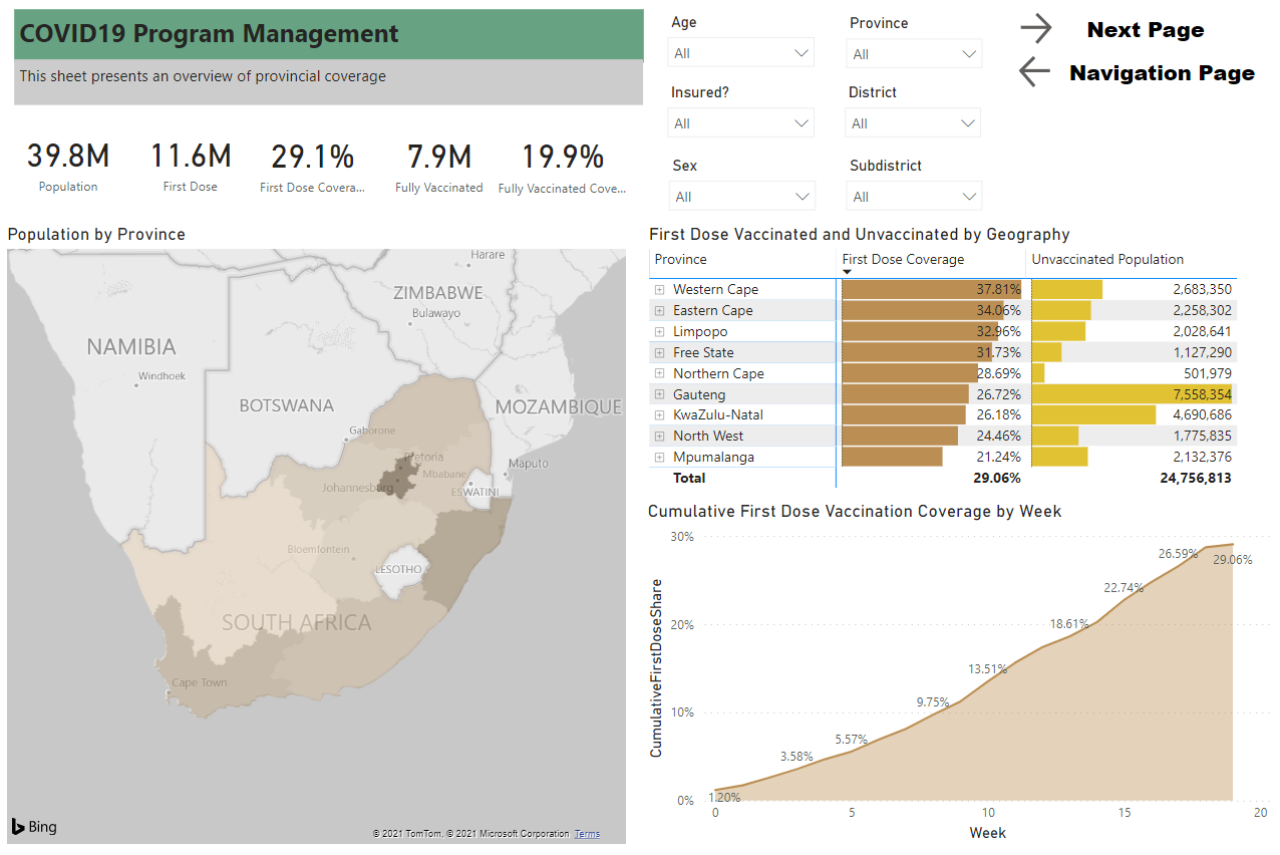Open the Insured? filter dropdown
Image resolution: width=1280 pixels, height=855 pixels.
tap(741, 123)
